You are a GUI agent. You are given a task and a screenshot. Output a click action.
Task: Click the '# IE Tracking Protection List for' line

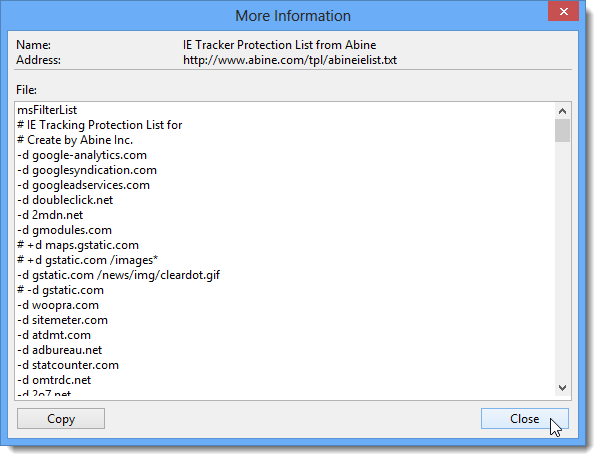coord(100,125)
